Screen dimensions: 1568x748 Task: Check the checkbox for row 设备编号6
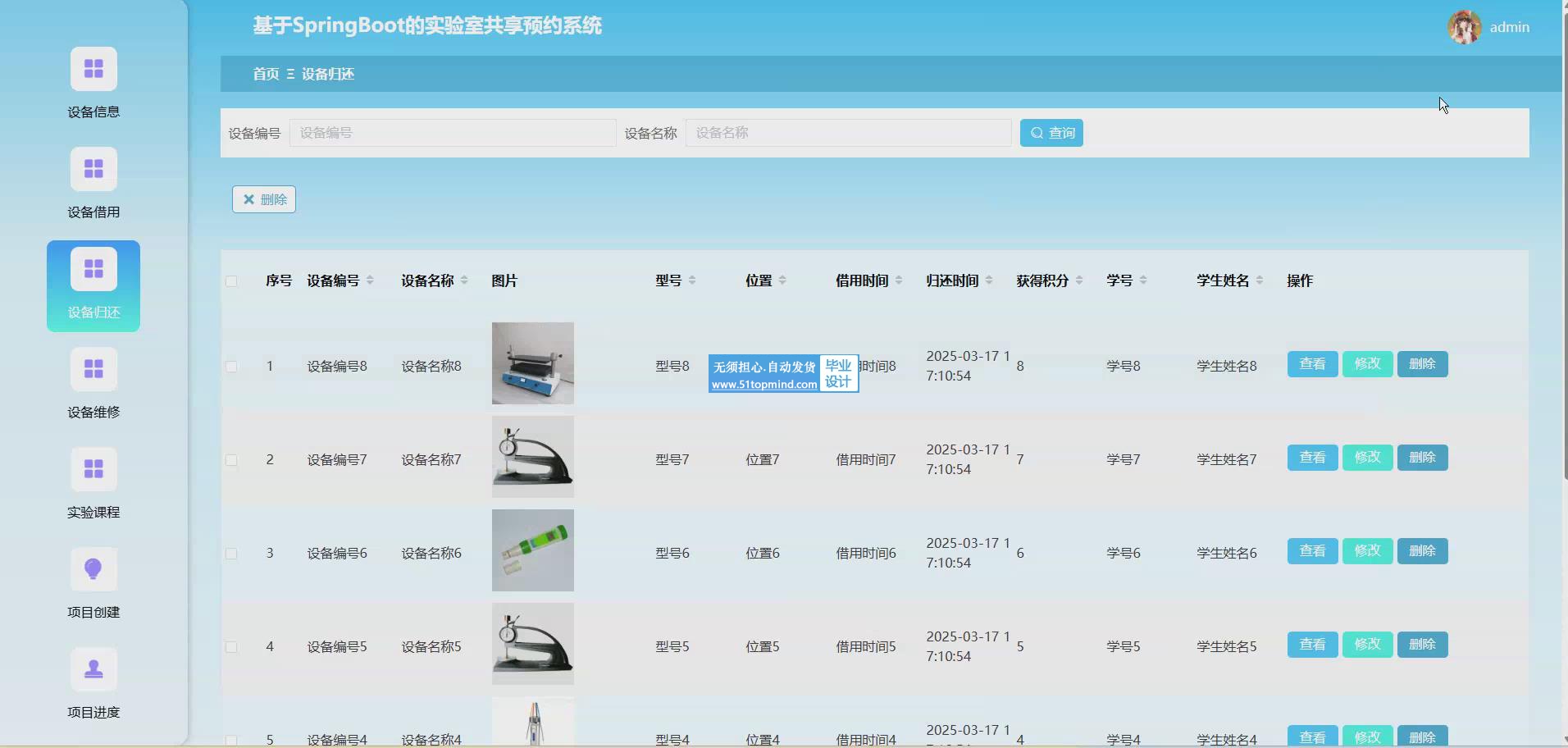[231, 554]
